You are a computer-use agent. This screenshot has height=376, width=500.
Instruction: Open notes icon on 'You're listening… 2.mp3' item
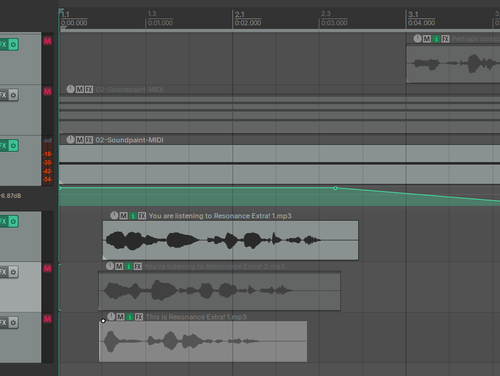coord(128,266)
